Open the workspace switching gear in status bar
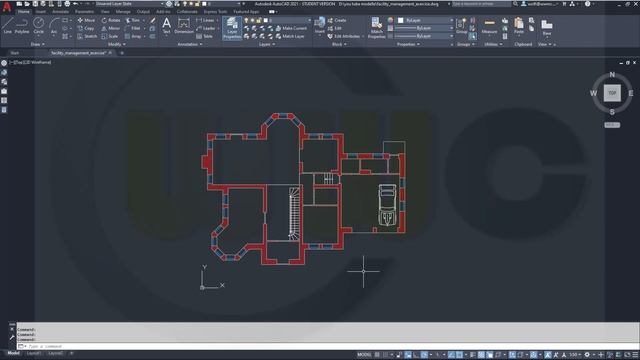Viewport: 640px width, 360px height. click(x=587, y=355)
